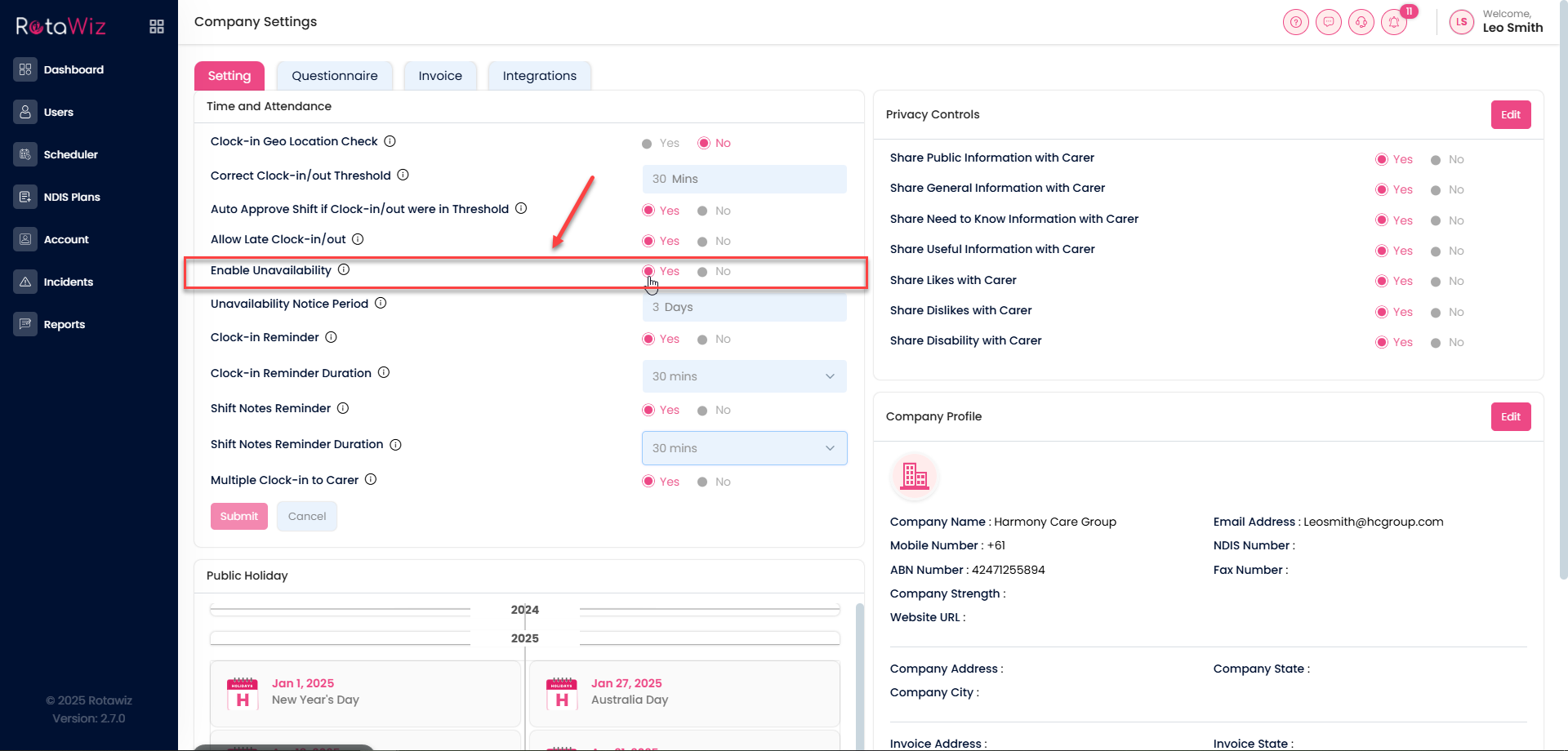
Task: Click Edit in Privacy Controls panel
Action: coord(1510,115)
